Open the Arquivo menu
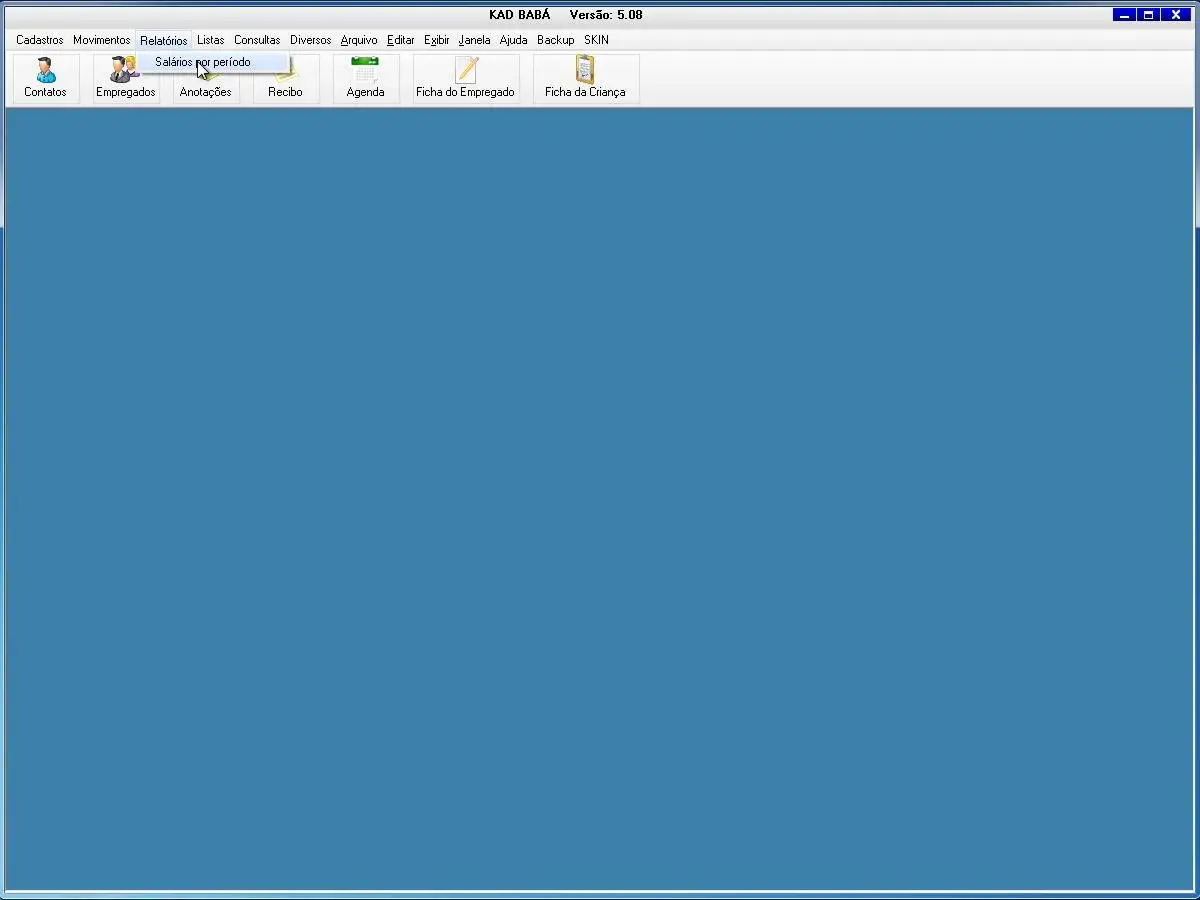The image size is (1200, 900). (359, 40)
